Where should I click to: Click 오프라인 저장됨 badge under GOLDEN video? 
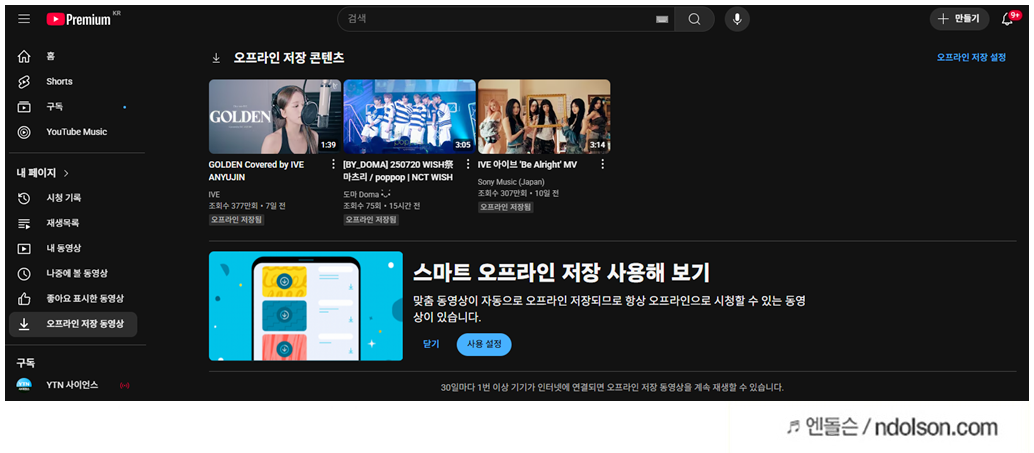tap(237, 220)
